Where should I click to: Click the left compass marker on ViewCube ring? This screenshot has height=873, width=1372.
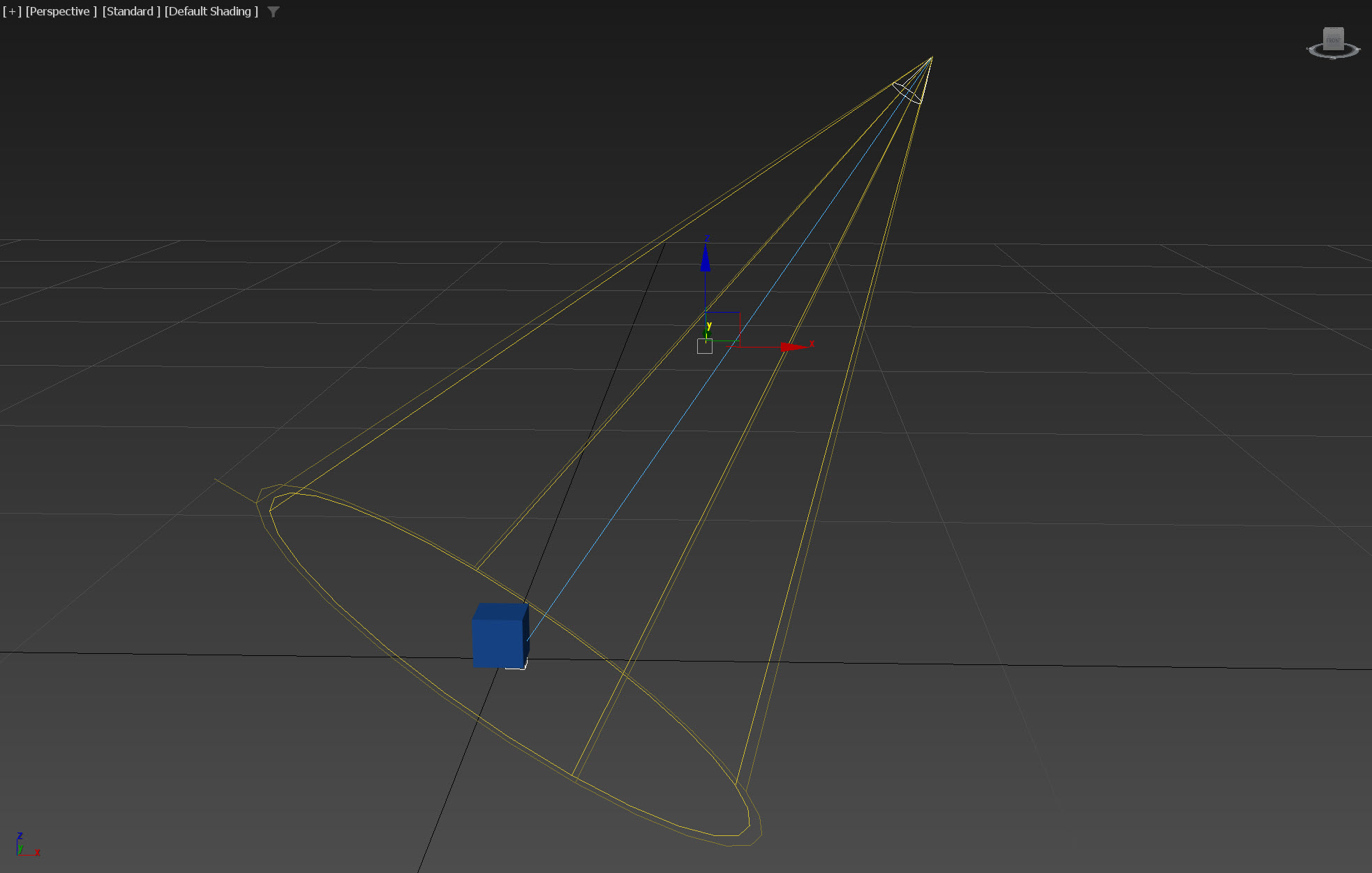1309,49
